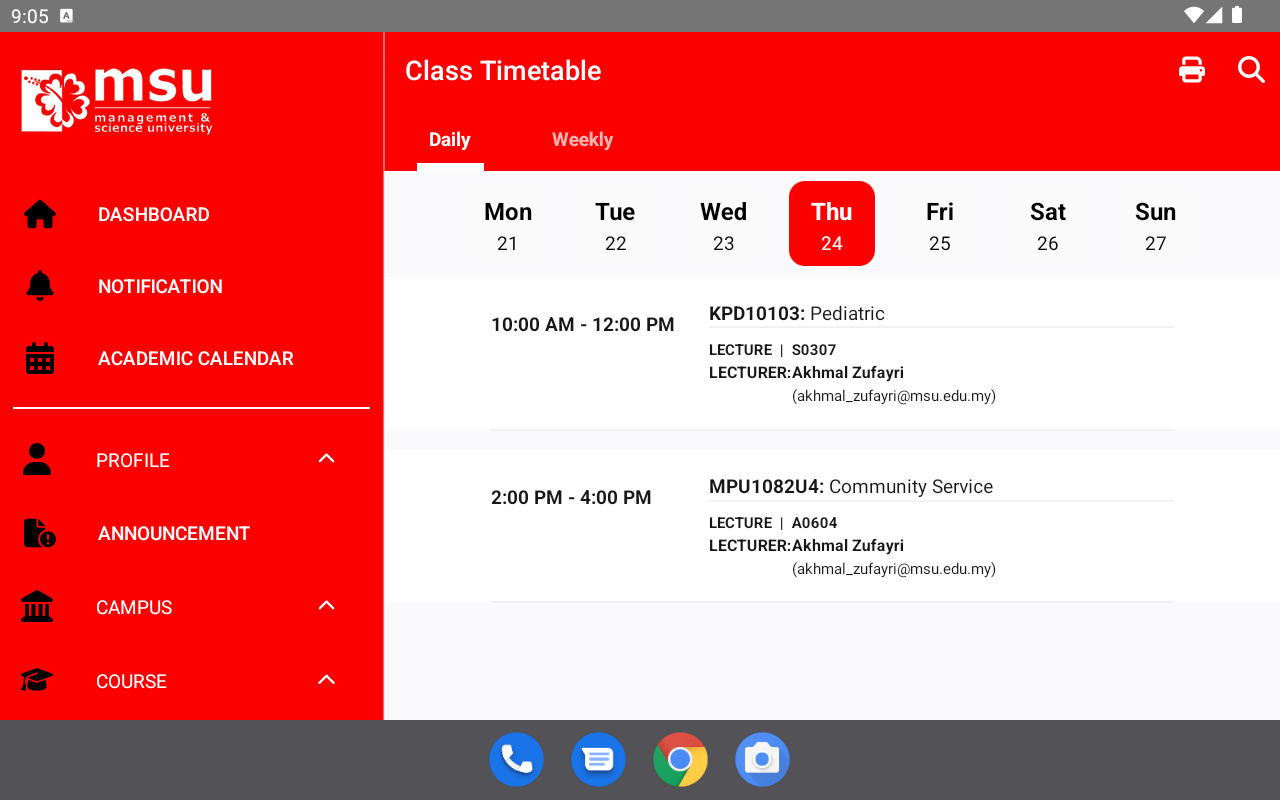
Task: Open search with magnifier icon
Action: tap(1251, 69)
